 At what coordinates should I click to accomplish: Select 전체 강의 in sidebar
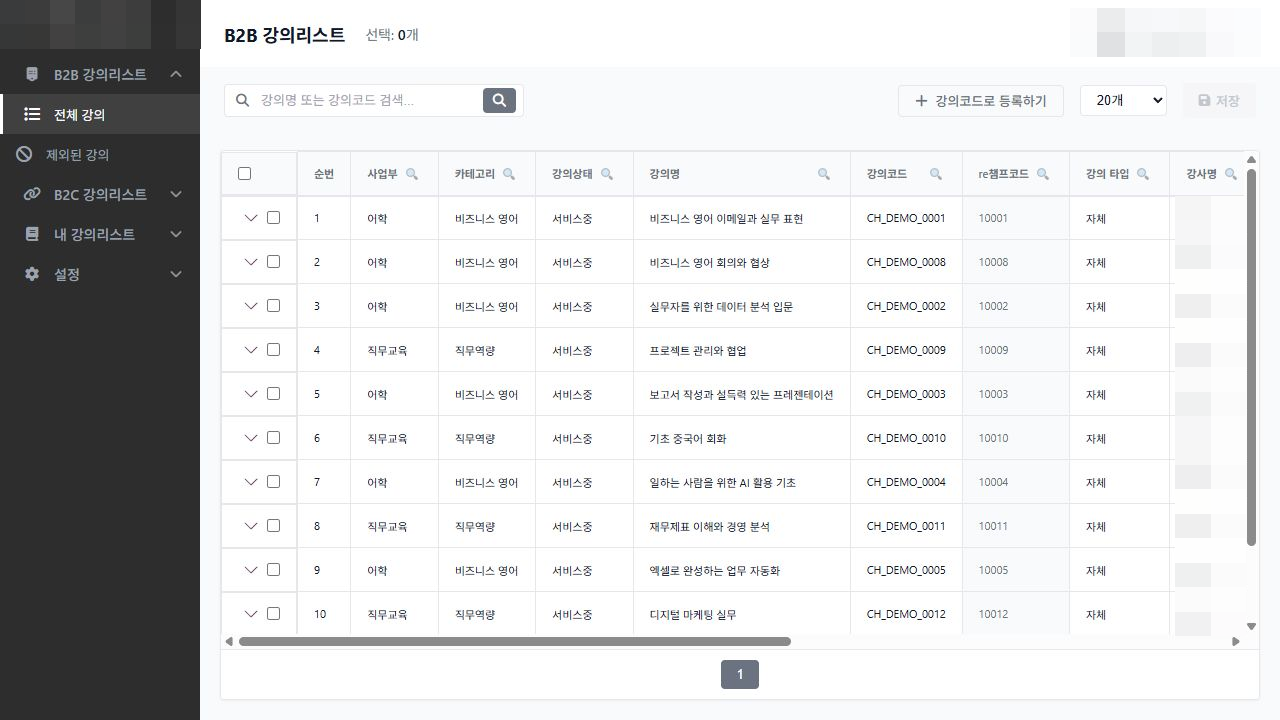click(100, 114)
